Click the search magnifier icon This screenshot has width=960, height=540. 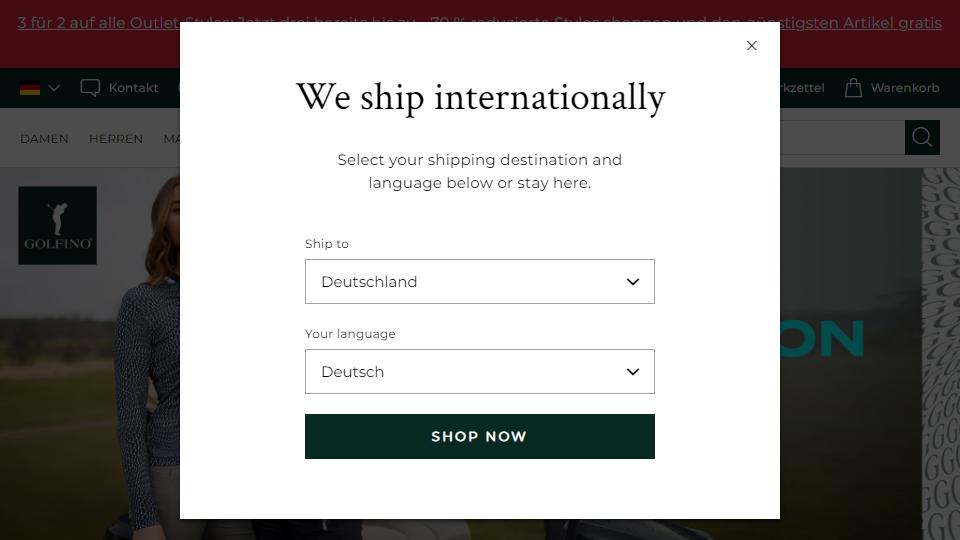(922, 138)
